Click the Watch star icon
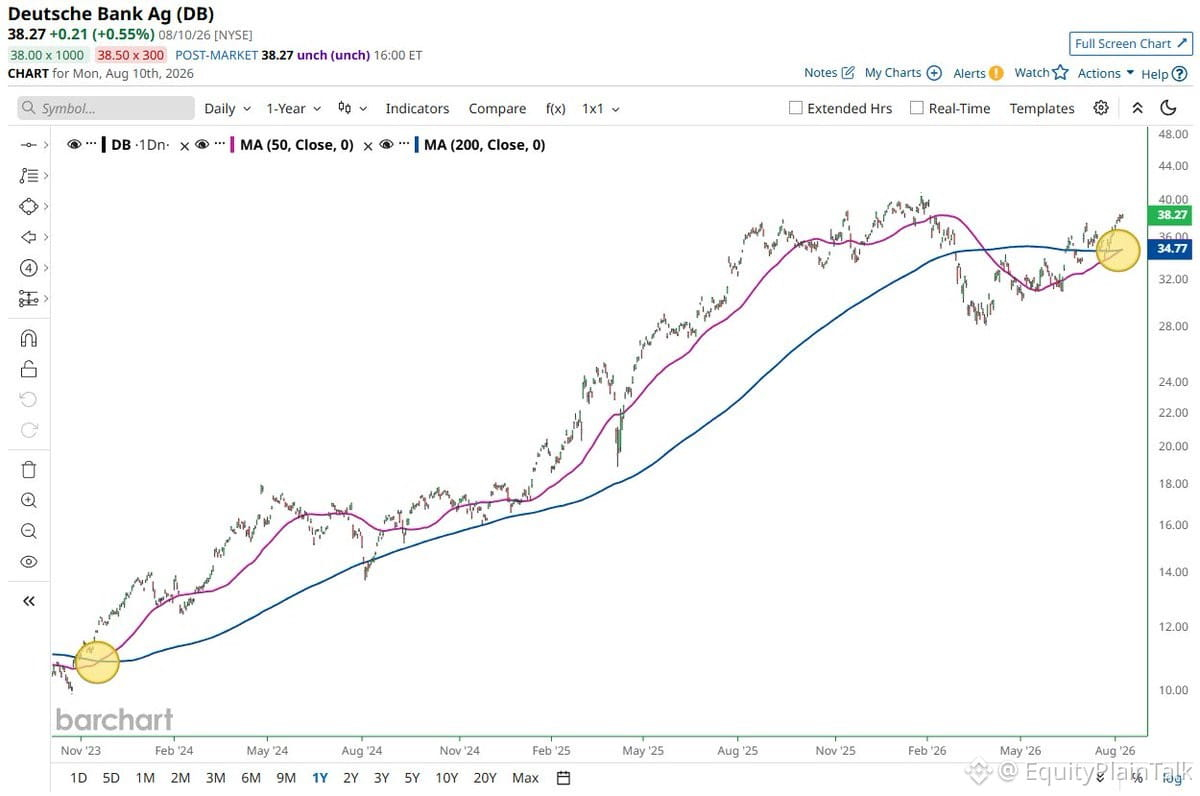The width and height of the screenshot is (1200, 796). click(x=1060, y=73)
